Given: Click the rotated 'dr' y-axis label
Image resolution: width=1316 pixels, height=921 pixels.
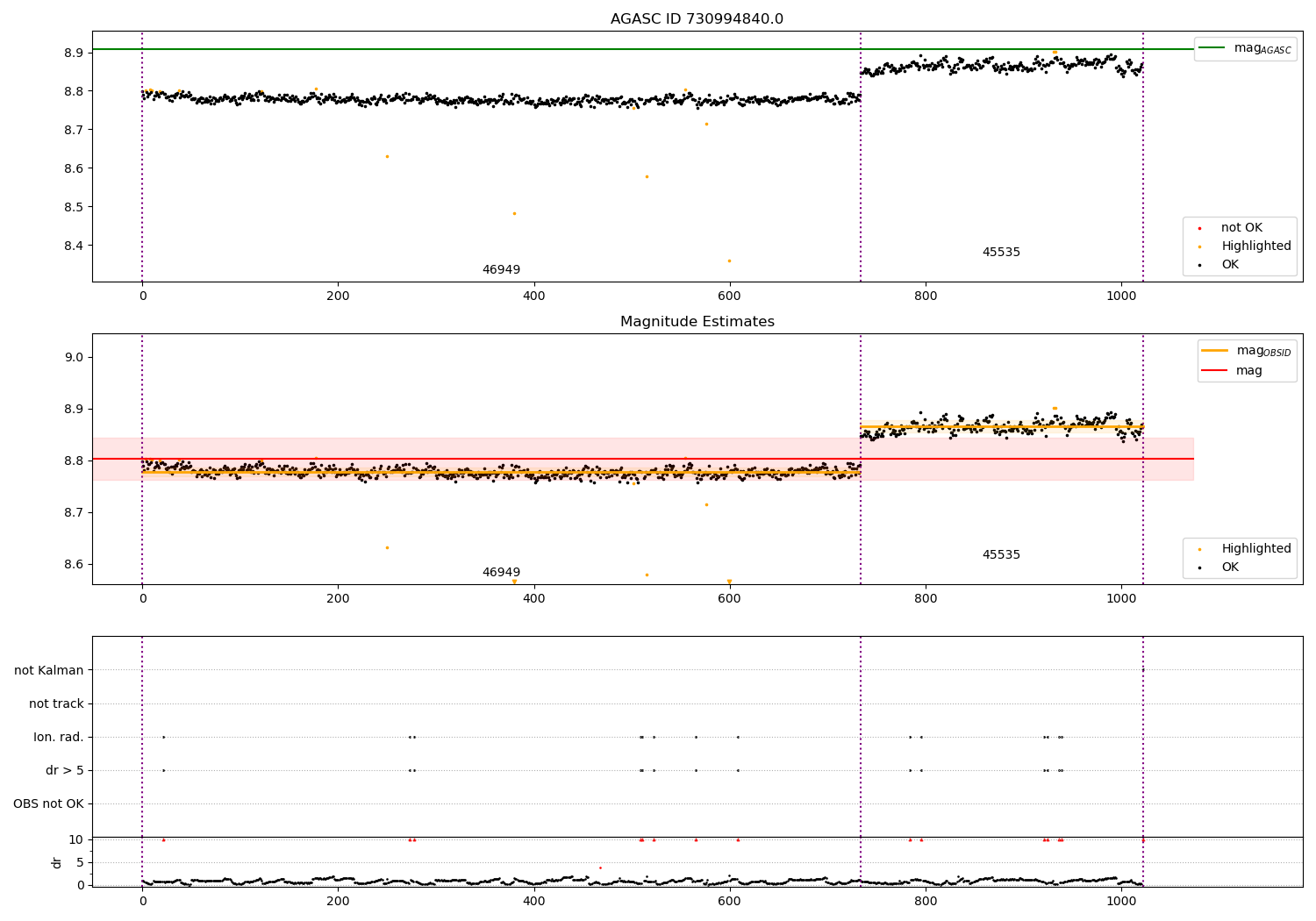Looking at the screenshot, I should pyautogui.click(x=57, y=863).
